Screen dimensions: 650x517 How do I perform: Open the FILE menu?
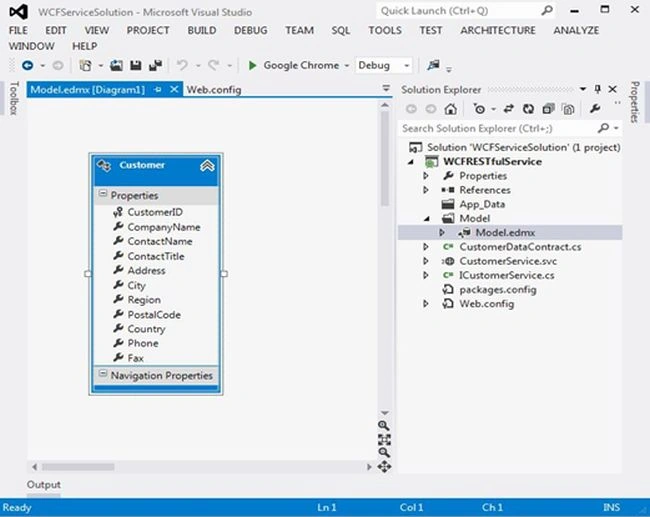(x=18, y=30)
